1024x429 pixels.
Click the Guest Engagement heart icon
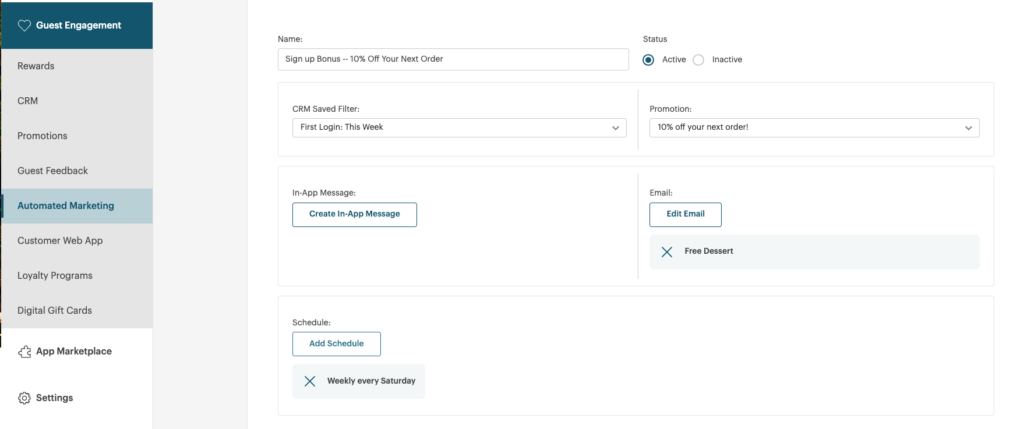pyautogui.click(x=24, y=25)
